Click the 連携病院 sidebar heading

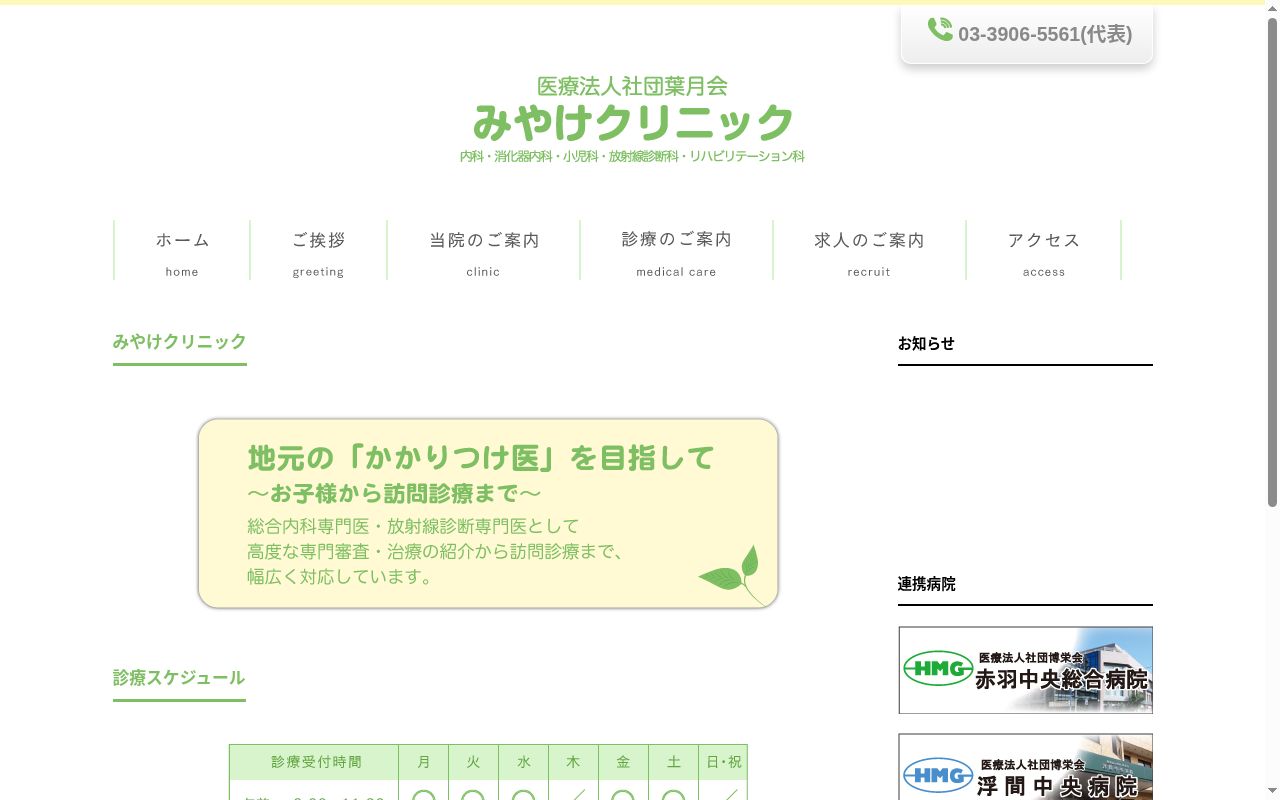(x=927, y=584)
